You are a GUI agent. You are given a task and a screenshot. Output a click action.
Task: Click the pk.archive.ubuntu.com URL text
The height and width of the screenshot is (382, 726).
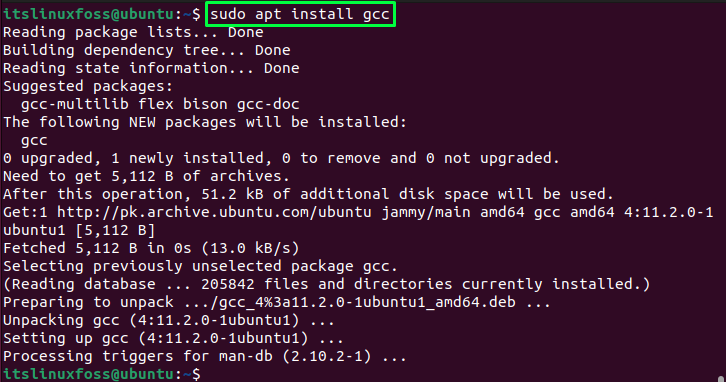pyautogui.click(x=214, y=213)
